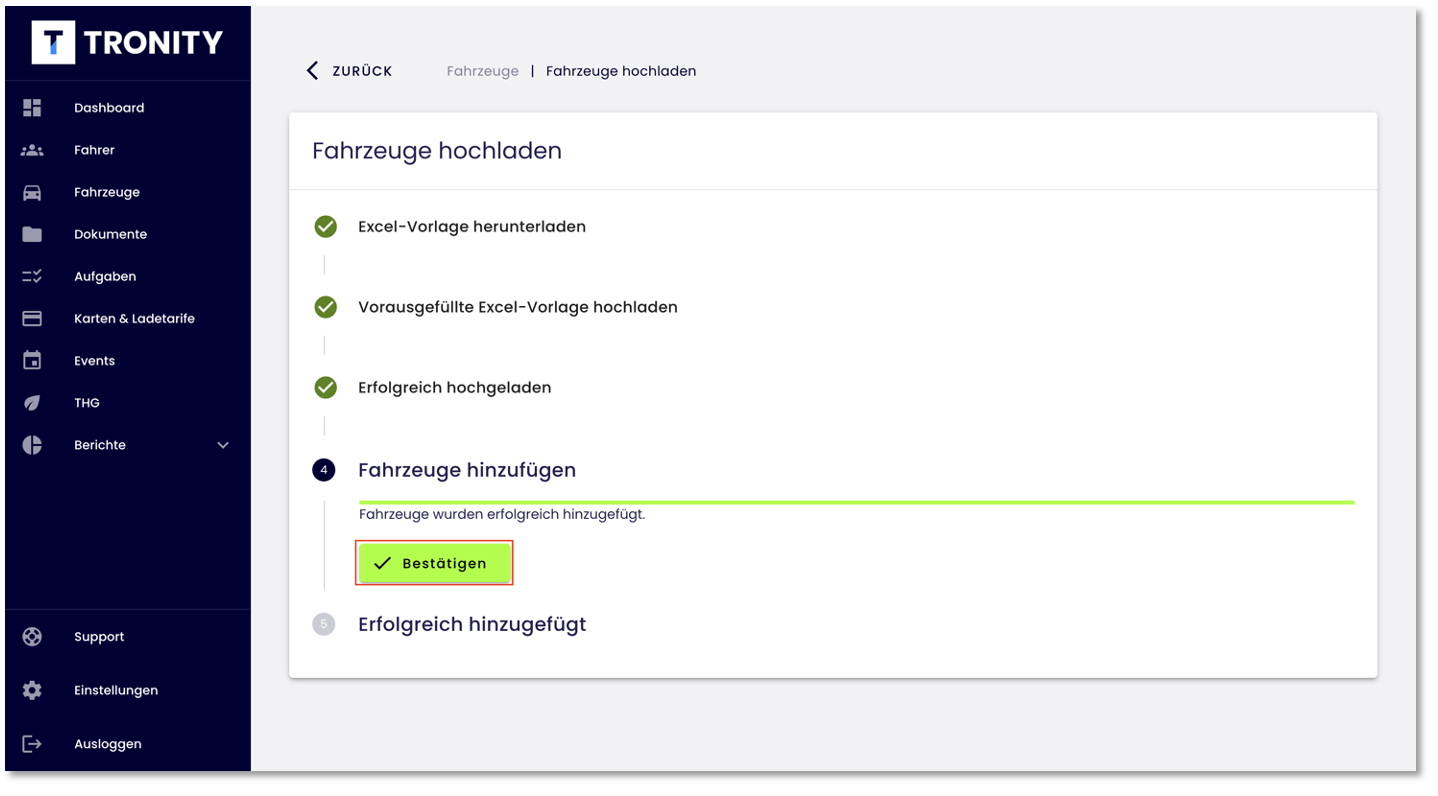Click the green upload progress bar
This screenshot has height=796, width=1438.
tap(856, 502)
